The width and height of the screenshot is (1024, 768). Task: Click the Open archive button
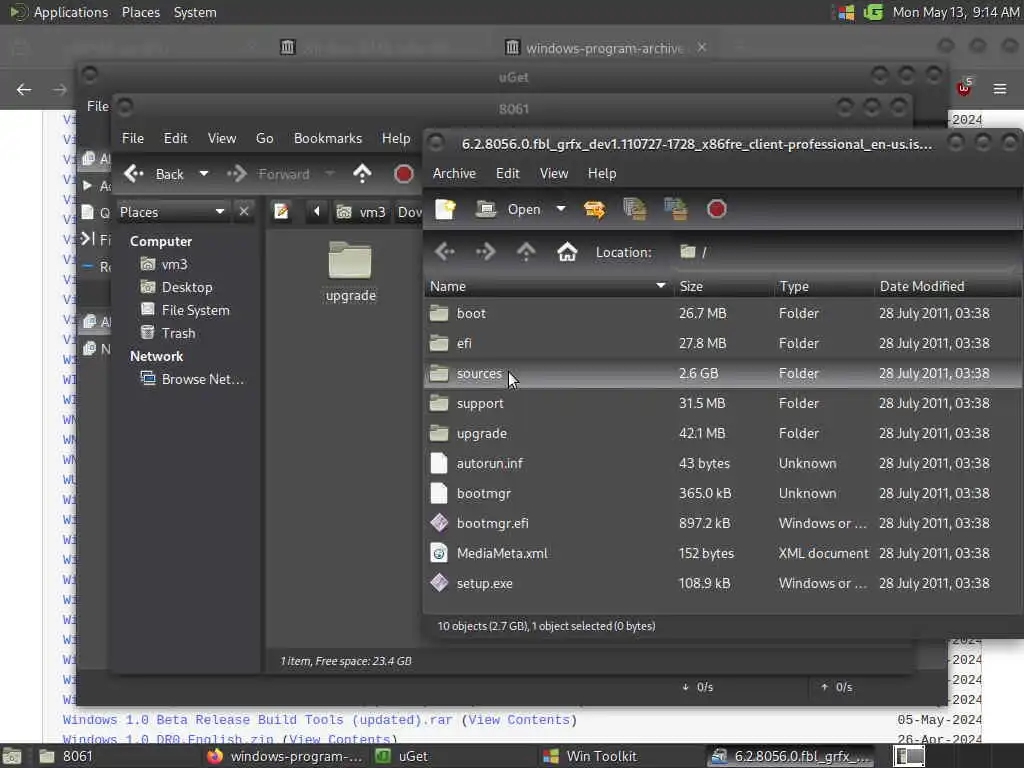coord(509,209)
